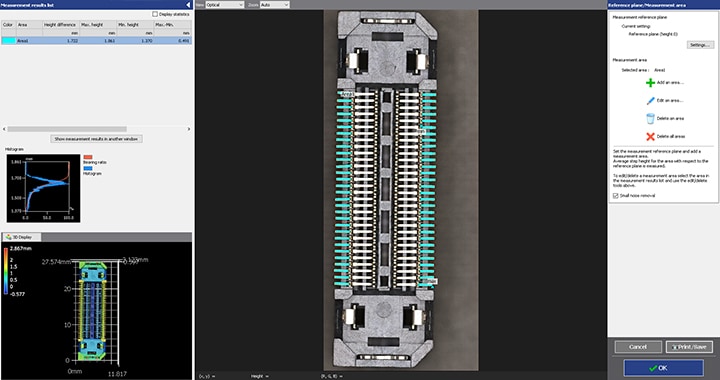Click the red X Delete all areas icon
The image size is (720, 380).
point(650,136)
